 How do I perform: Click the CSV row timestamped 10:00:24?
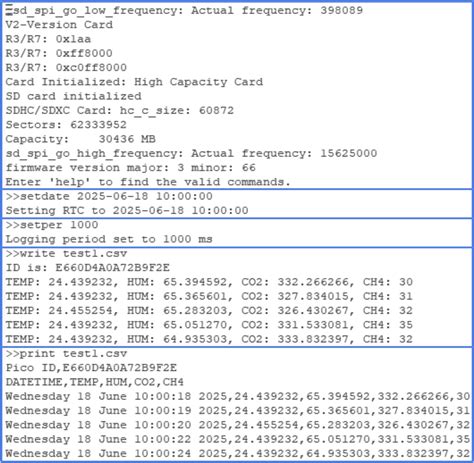point(238,454)
